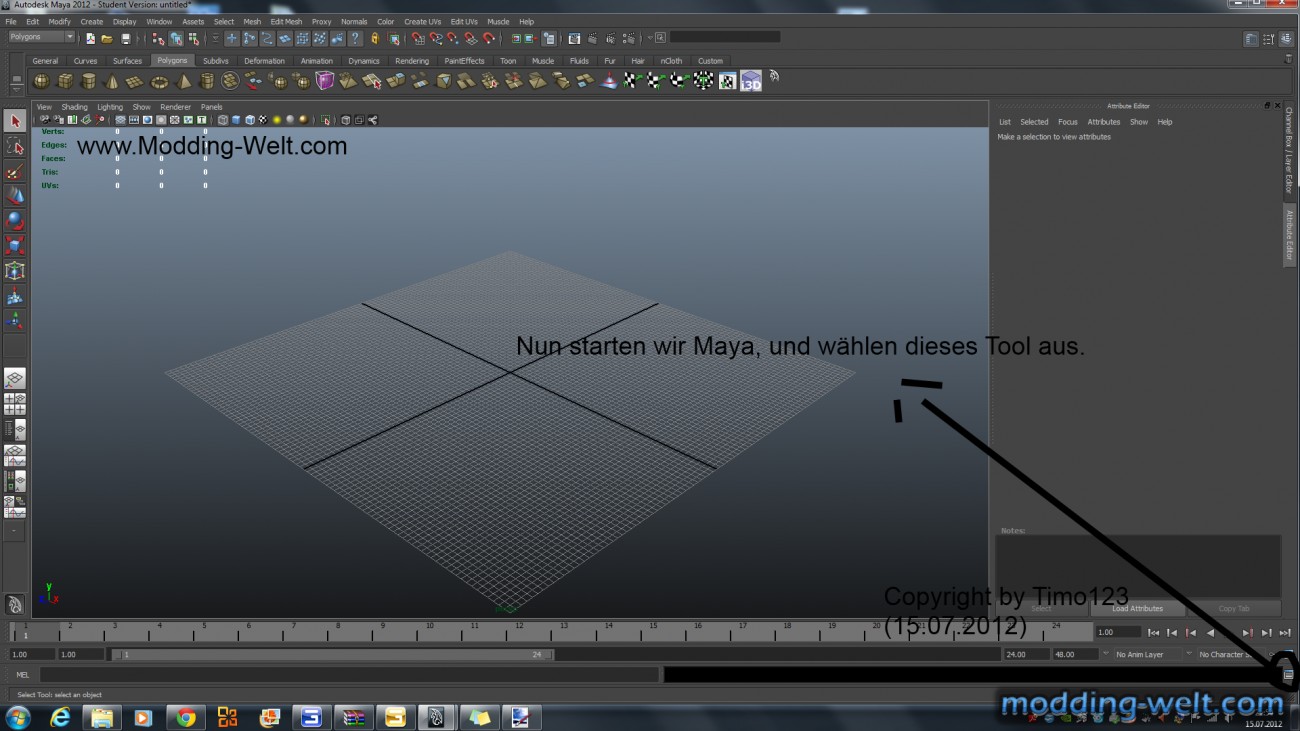This screenshot has height=731, width=1300.
Task: Create a polygon torus from shelf
Action: 159,81
